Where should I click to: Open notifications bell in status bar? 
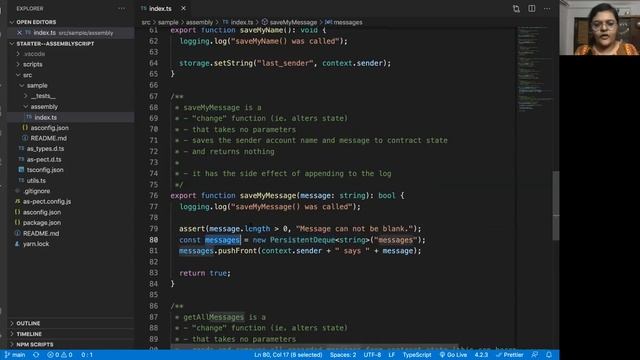[x=549, y=355]
